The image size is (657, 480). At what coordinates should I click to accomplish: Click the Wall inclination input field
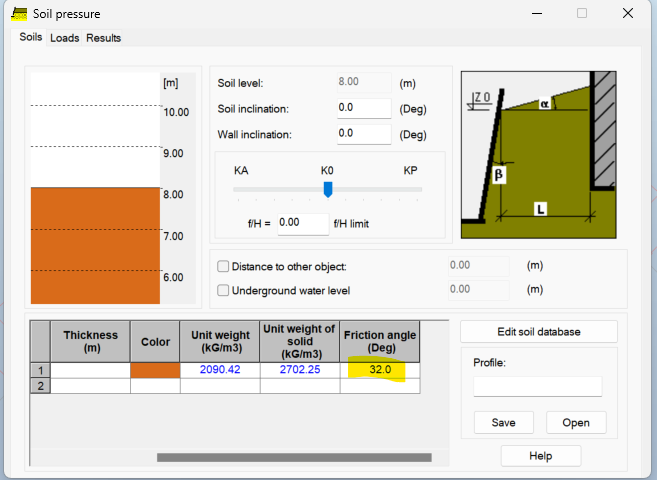click(364, 134)
